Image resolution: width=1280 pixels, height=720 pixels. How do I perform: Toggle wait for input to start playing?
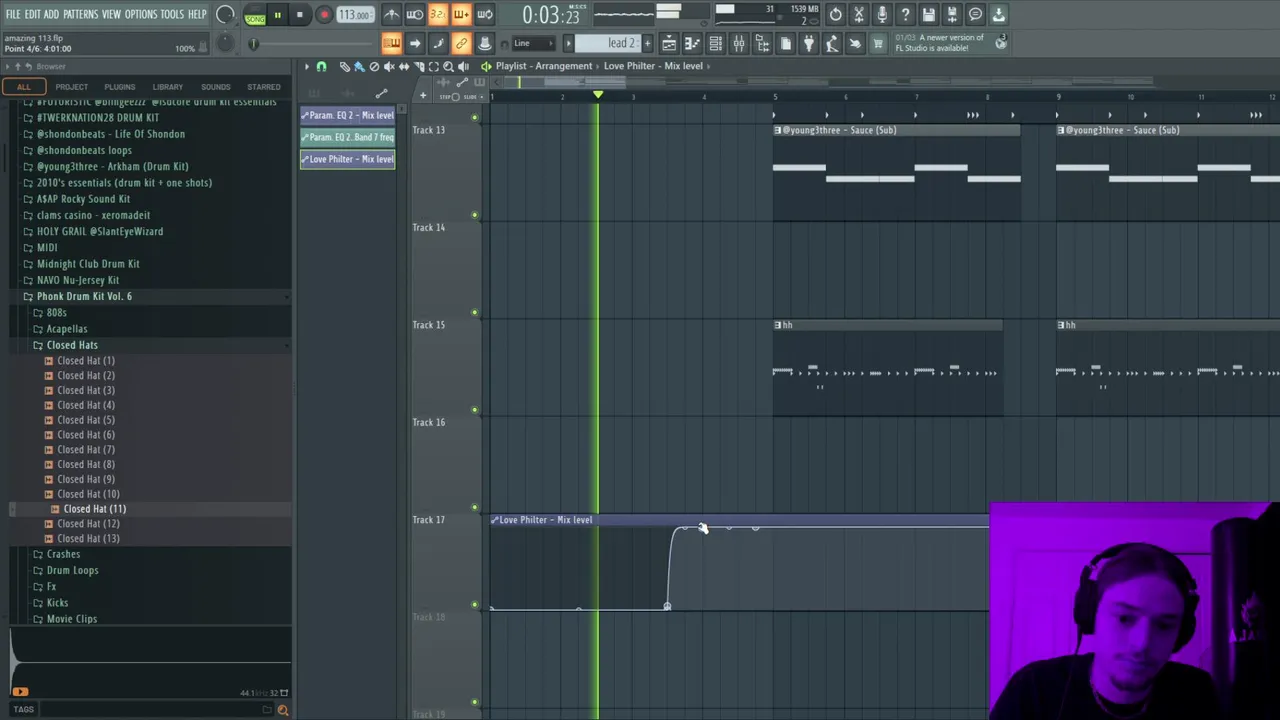point(414,15)
